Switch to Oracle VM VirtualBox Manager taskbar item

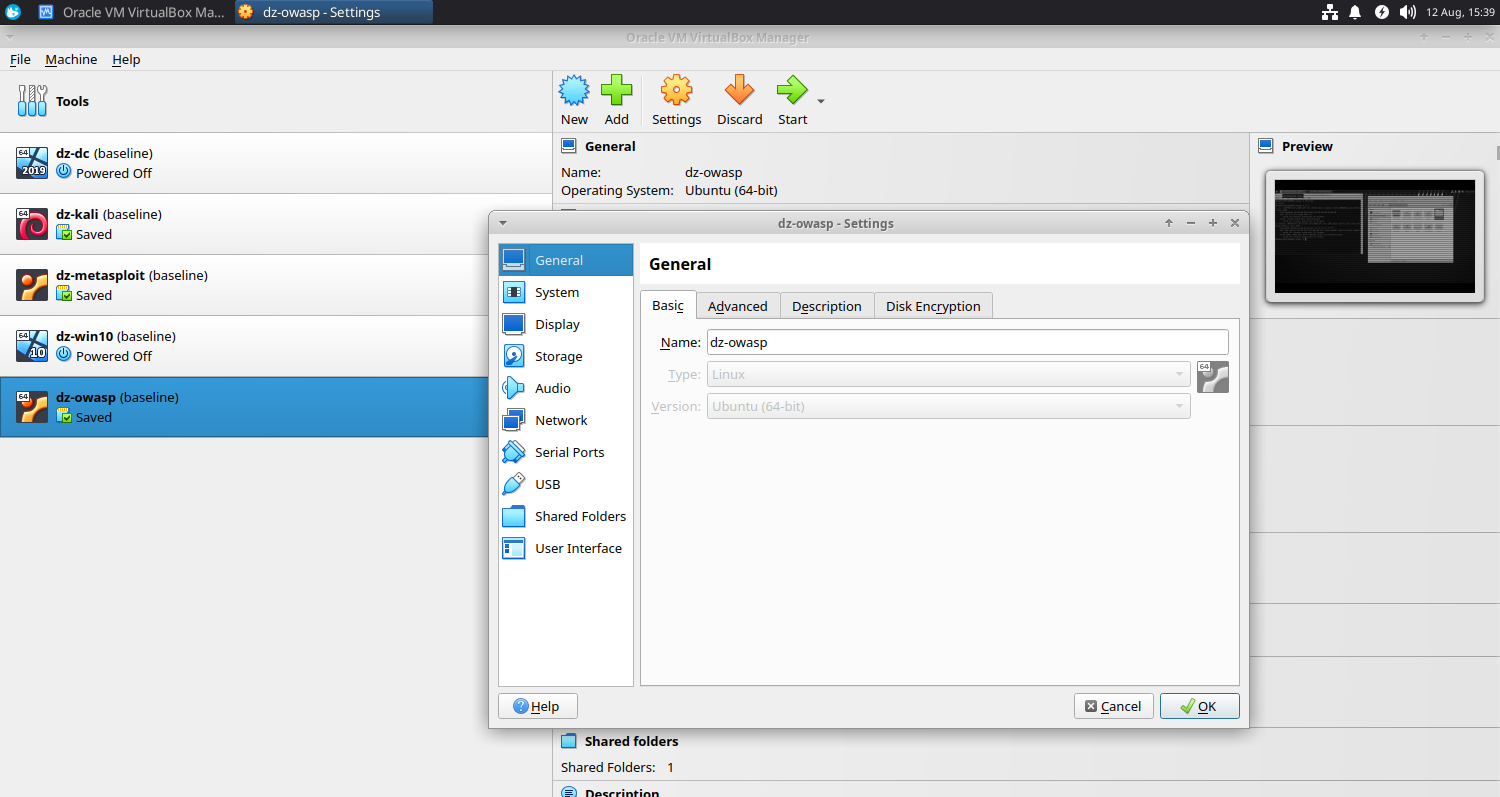coord(133,12)
